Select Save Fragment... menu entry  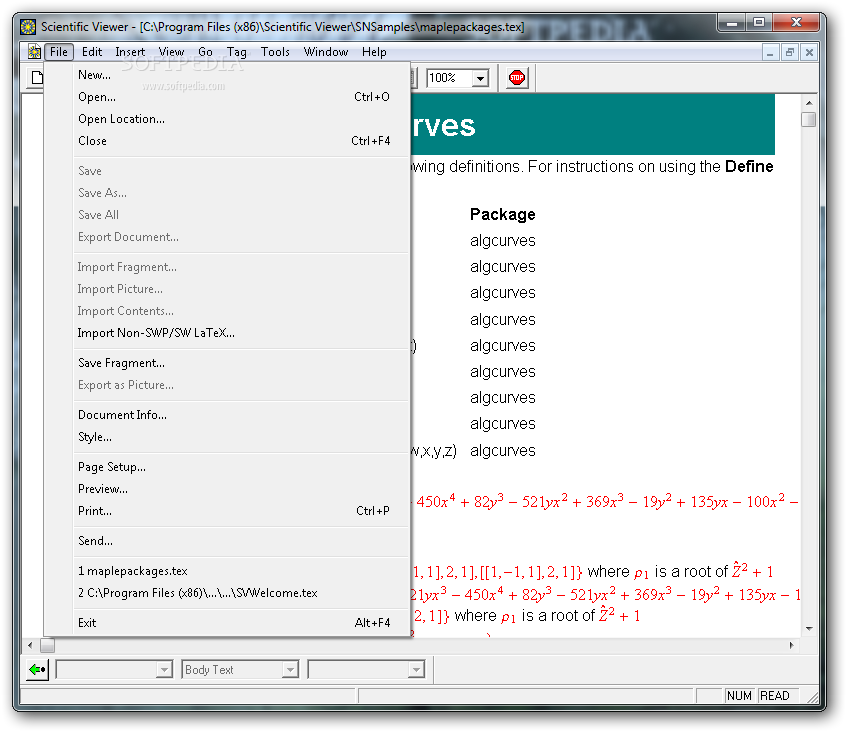[227, 363]
